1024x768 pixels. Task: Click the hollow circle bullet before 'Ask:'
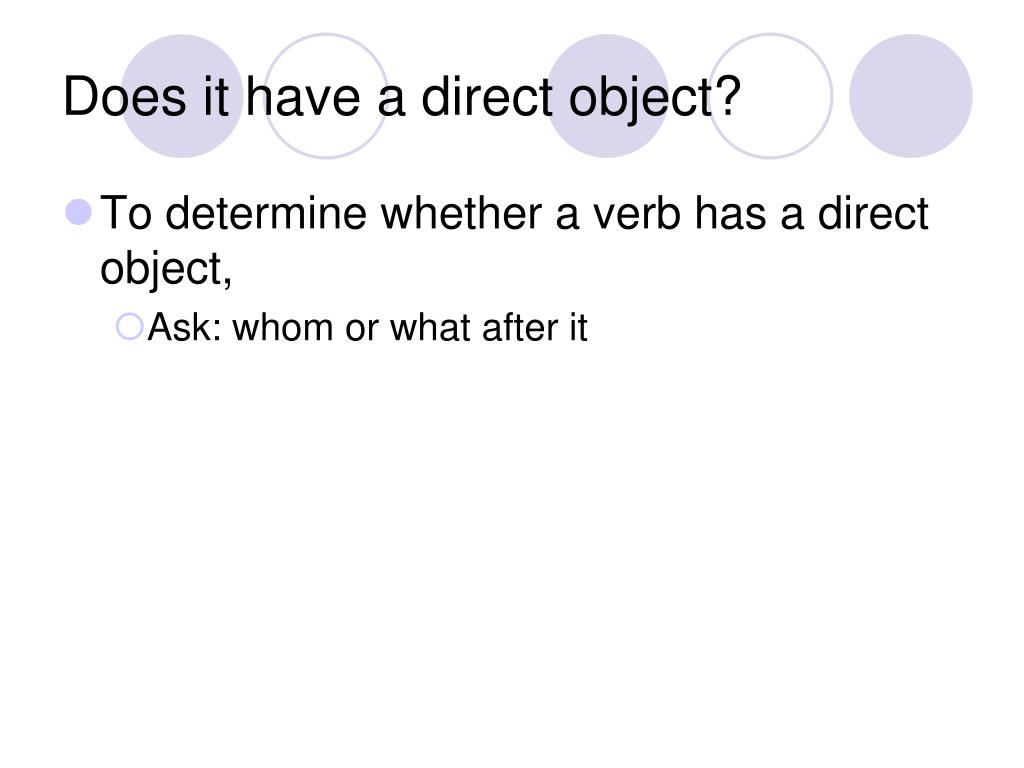[129, 327]
